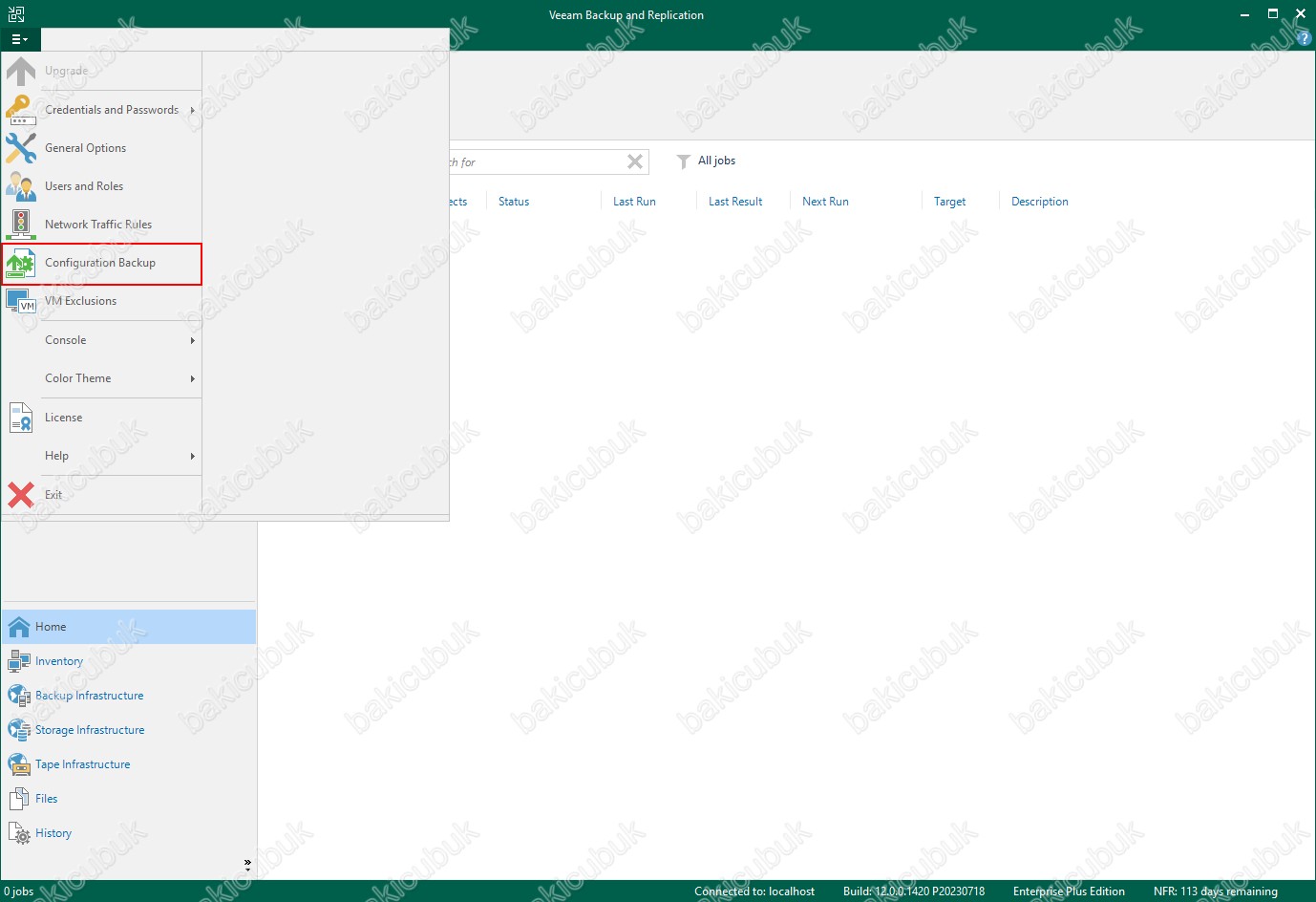
Task: Expand the Help submenu arrow
Action: (x=192, y=456)
